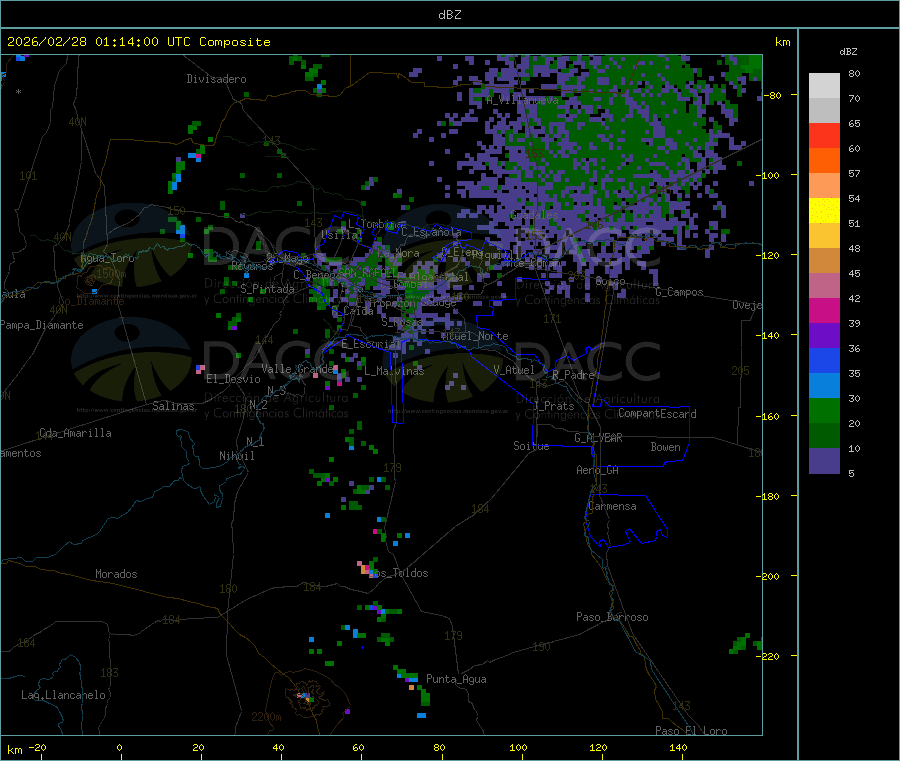Click the Atuel_Norte location label
The height and width of the screenshot is (761, 900).
(x=475, y=336)
